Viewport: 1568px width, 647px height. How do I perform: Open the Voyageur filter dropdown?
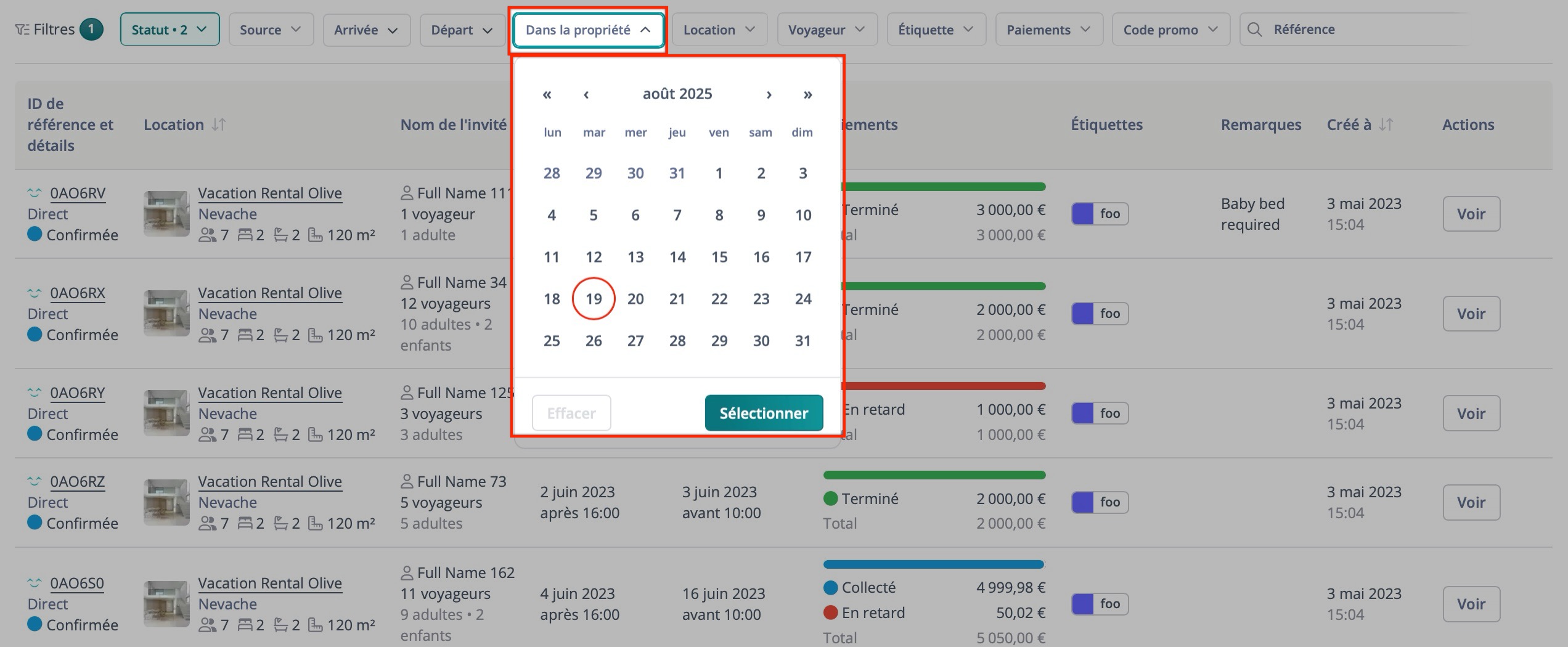[x=827, y=28]
